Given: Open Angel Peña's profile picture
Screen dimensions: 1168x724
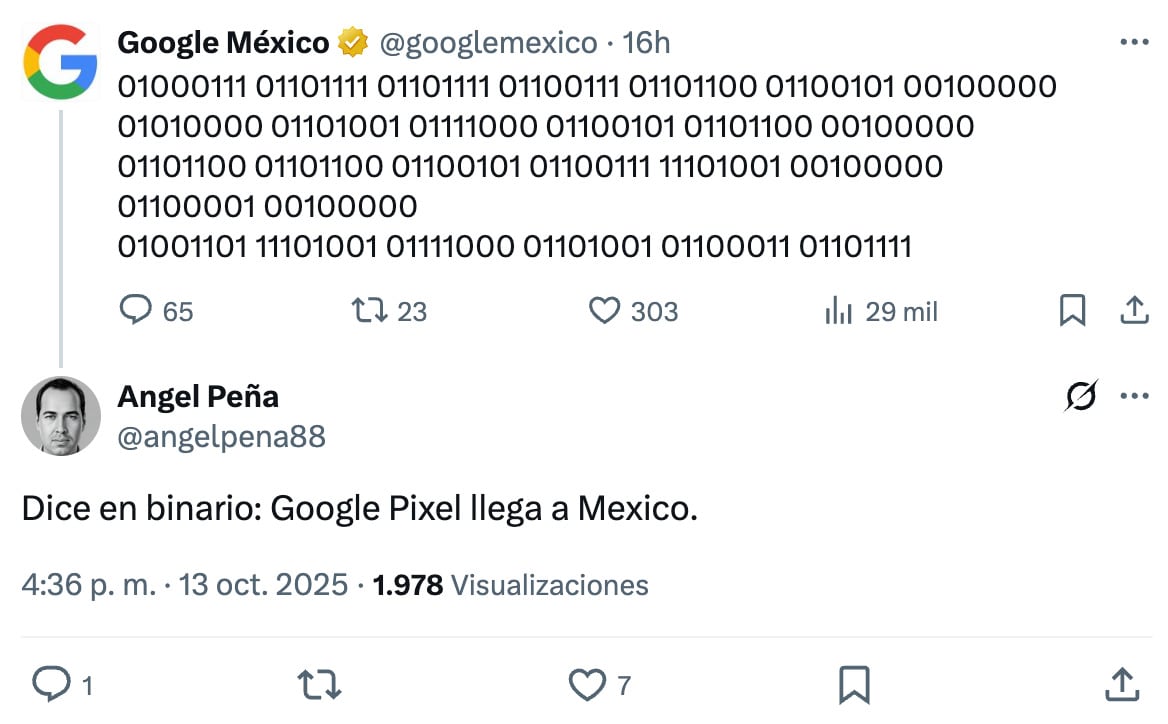Looking at the screenshot, I should pos(61,416).
